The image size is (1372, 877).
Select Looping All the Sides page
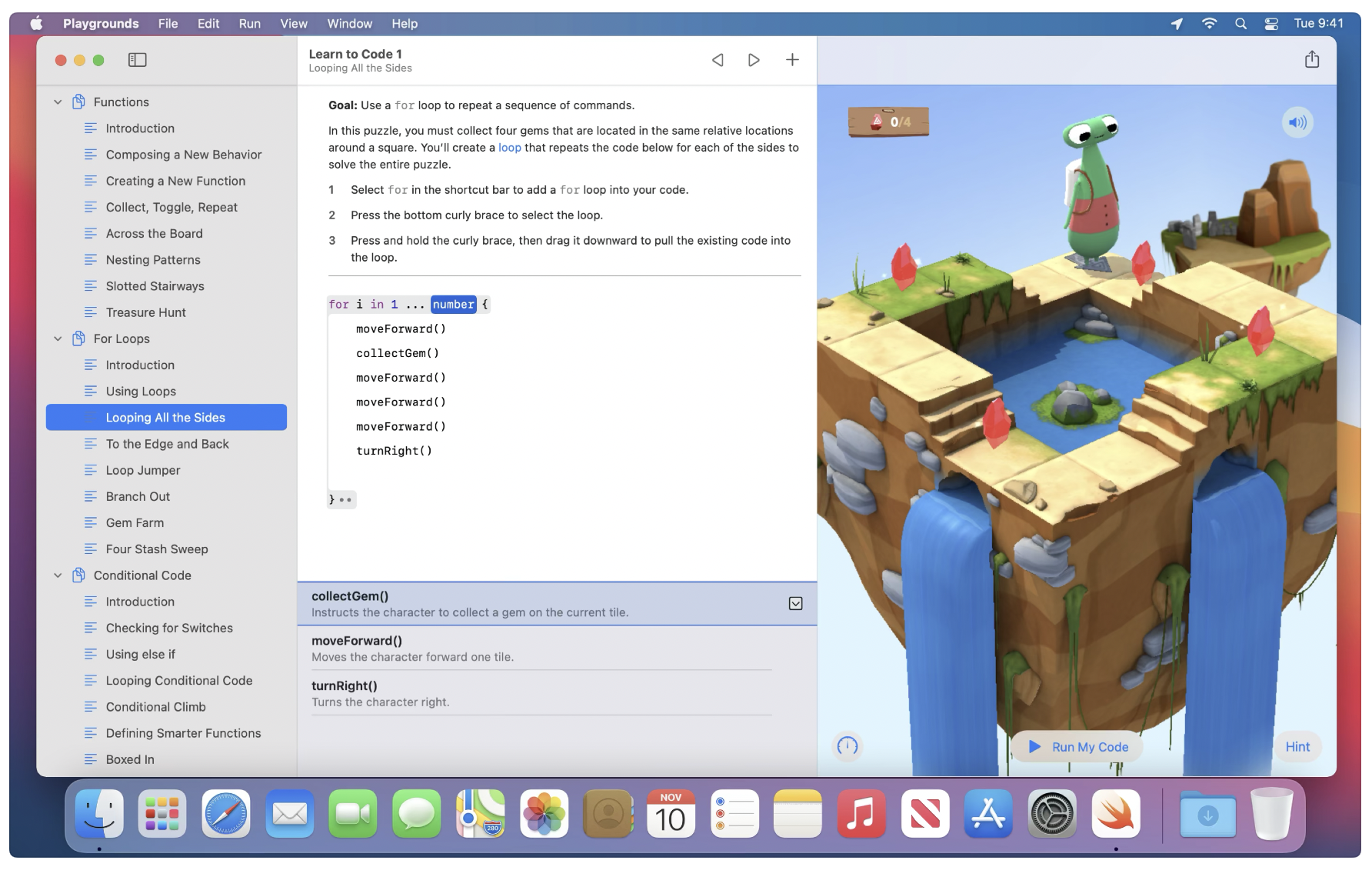(x=166, y=418)
